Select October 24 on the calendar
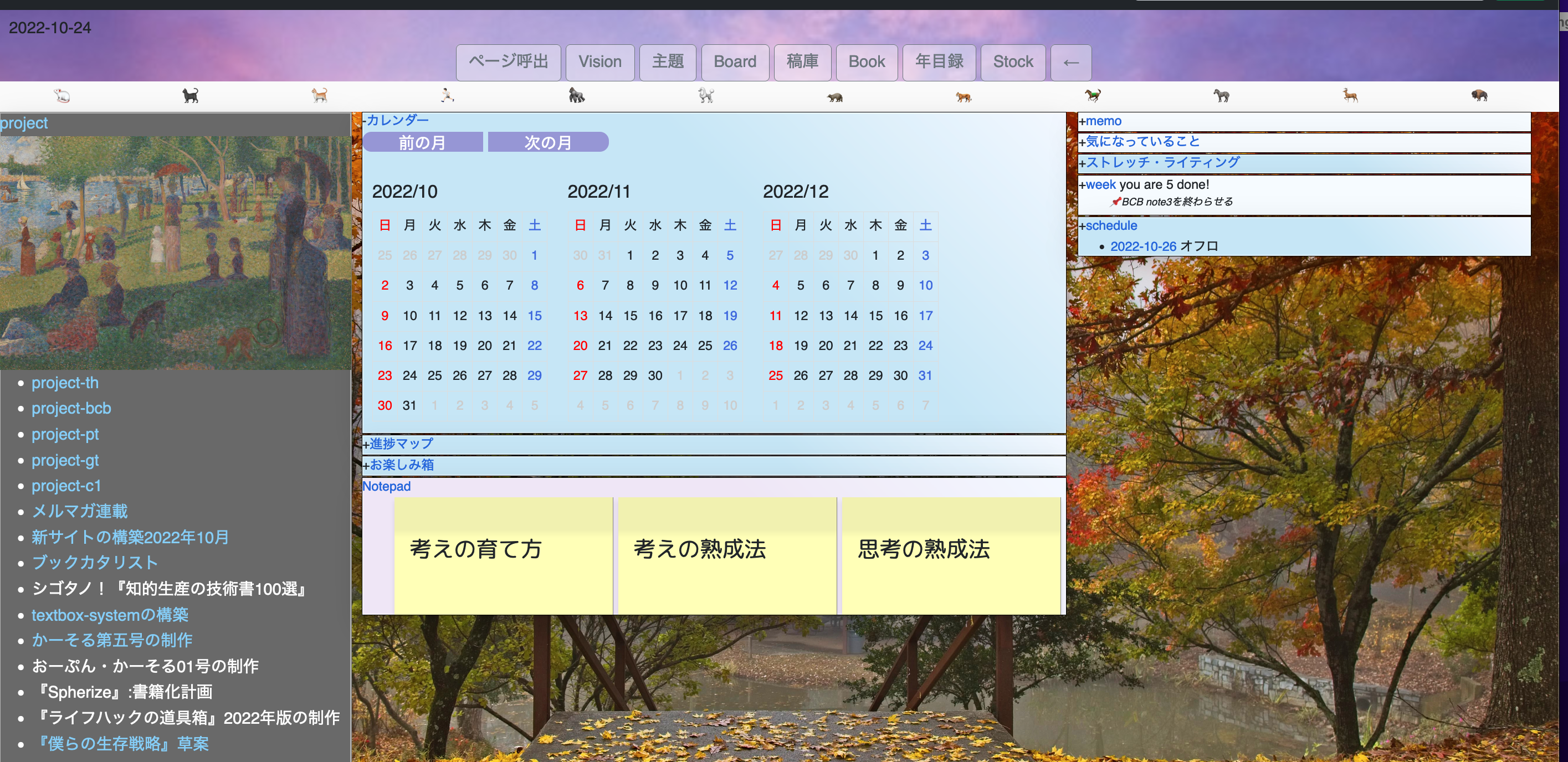This screenshot has height=762, width=1568. (409, 375)
